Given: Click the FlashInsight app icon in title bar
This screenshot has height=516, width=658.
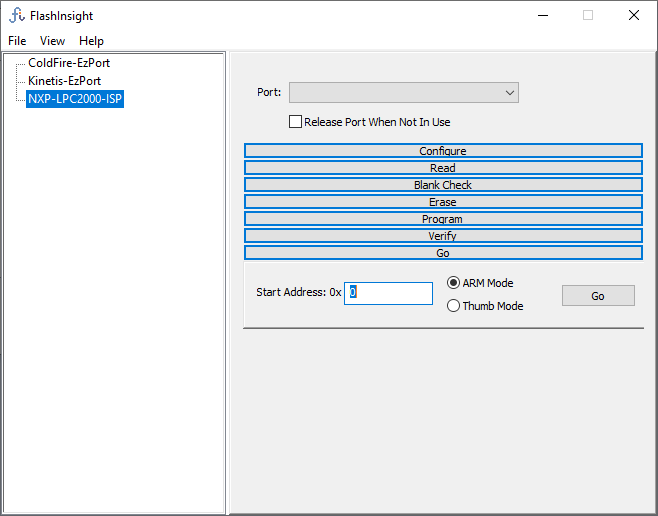Looking at the screenshot, I should (x=16, y=15).
